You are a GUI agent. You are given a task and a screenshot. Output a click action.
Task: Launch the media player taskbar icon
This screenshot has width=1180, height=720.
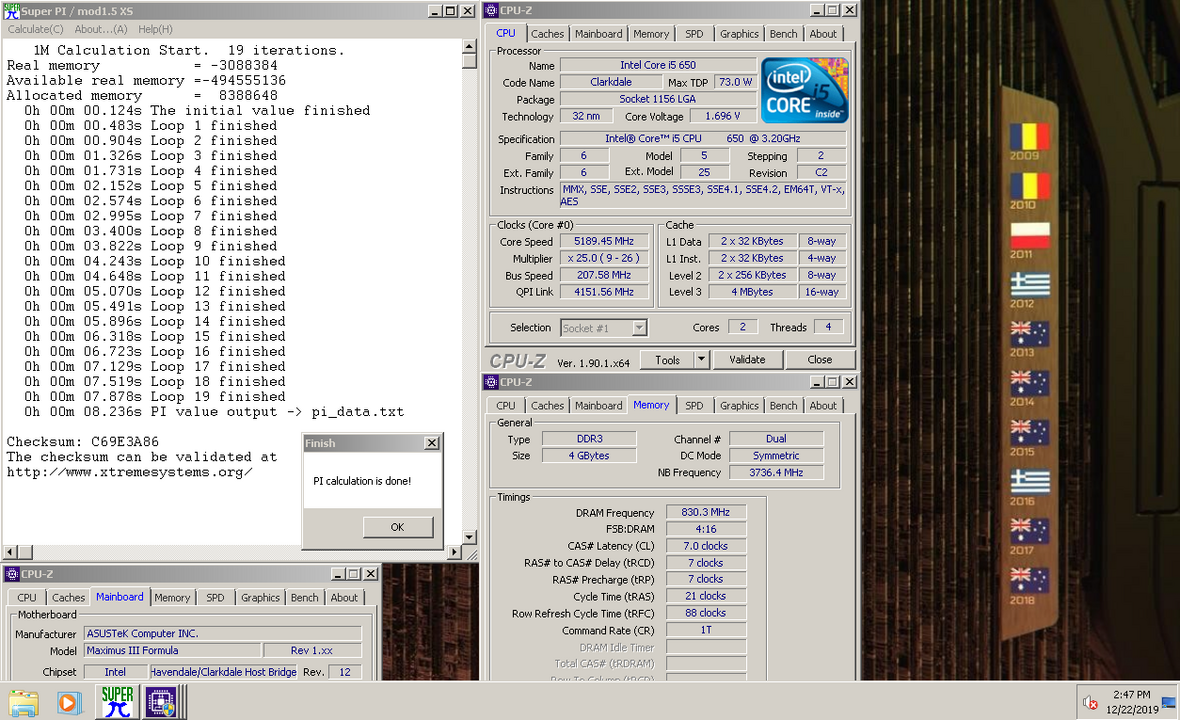(68, 703)
